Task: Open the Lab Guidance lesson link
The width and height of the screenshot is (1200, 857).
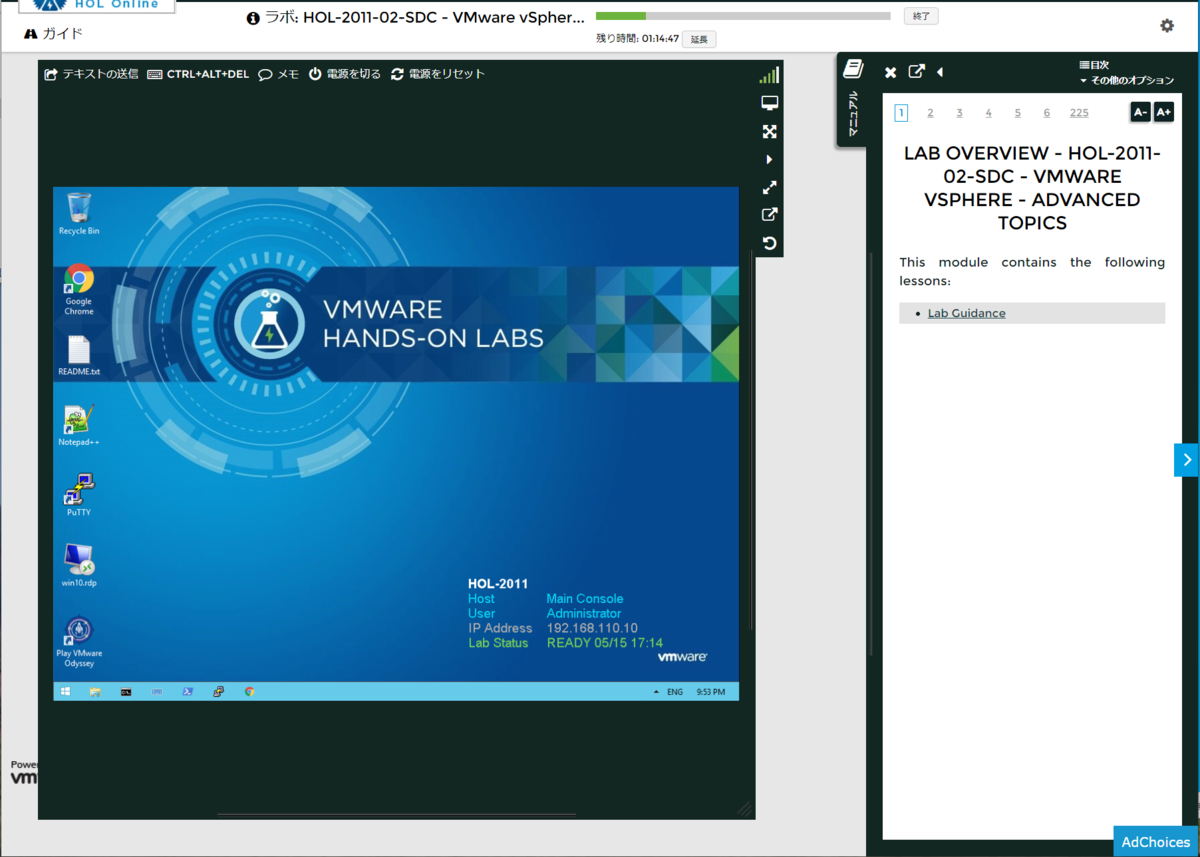Action: (966, 313)
